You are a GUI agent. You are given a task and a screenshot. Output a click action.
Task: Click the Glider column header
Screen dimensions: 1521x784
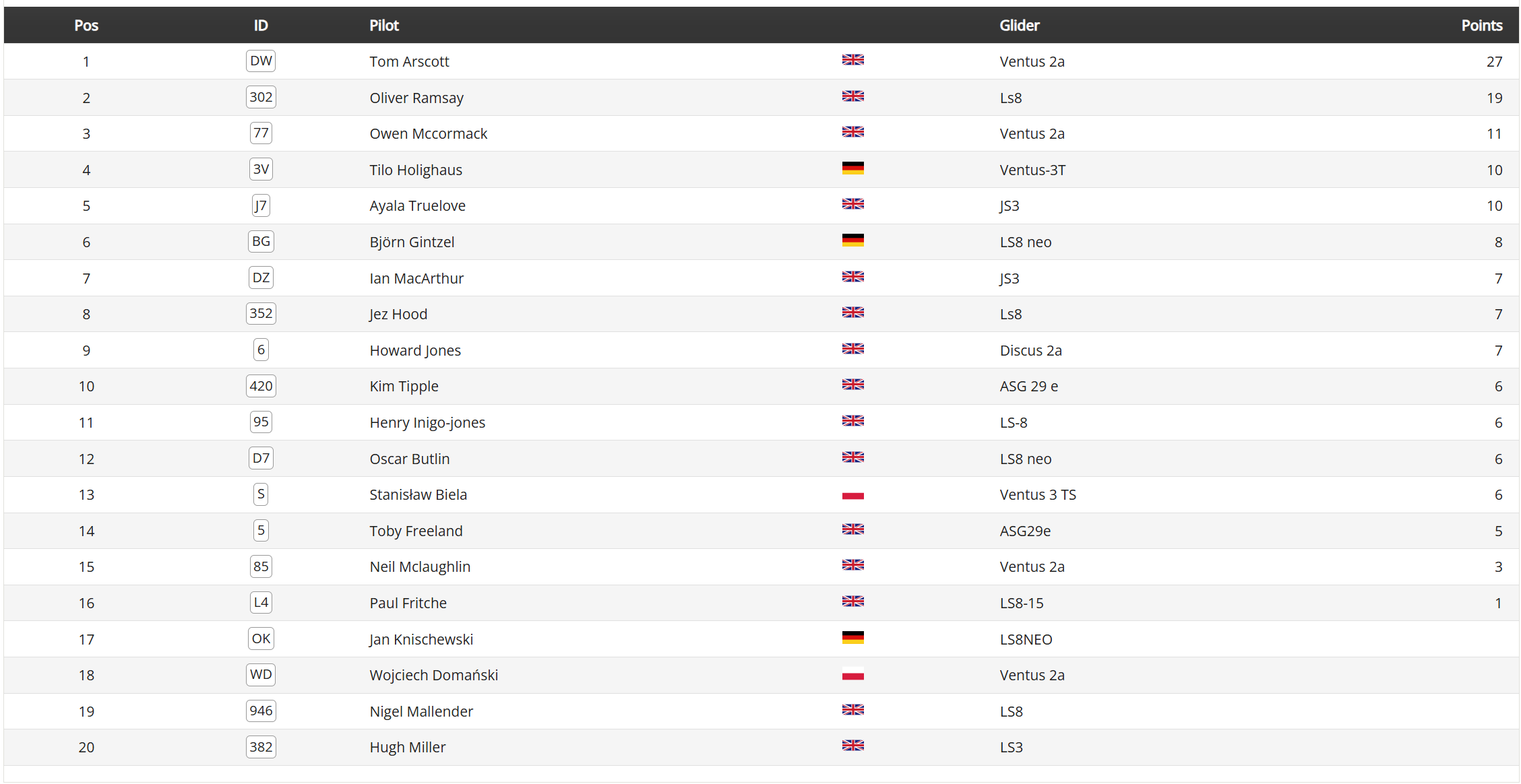(1019, 26)
